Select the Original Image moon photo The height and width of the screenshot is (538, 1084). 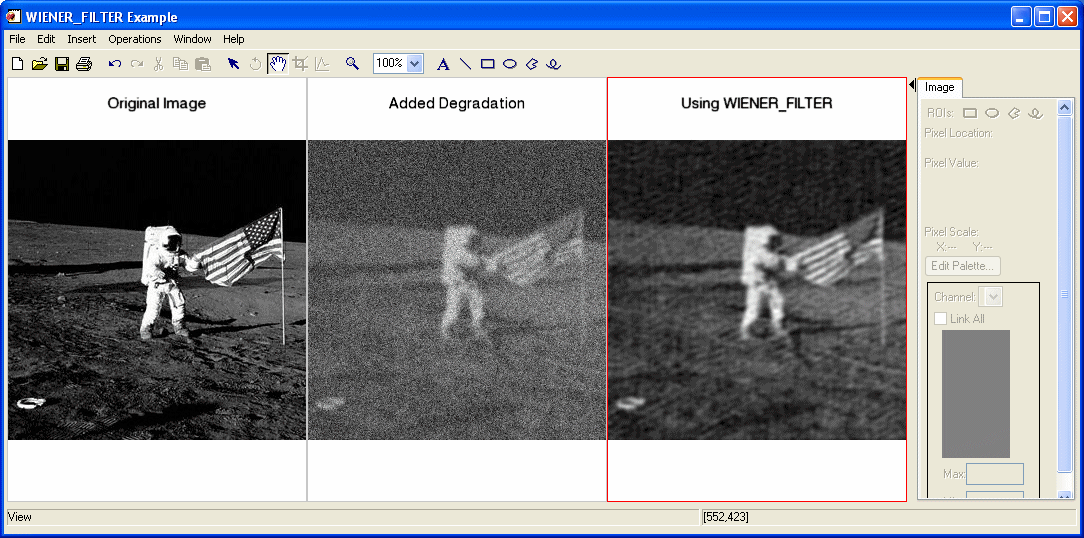[157, 290]
